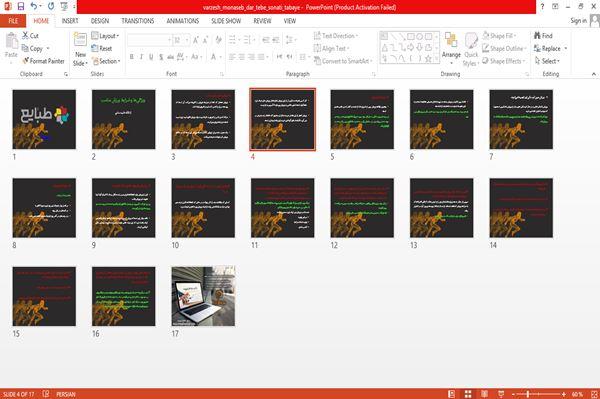Click the Undo arrow icon
Screen dimensions: 600x399
(34, 6)
